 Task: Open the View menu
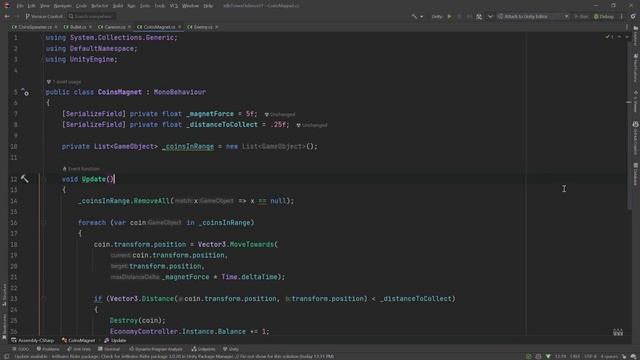[x=44, y=6]
